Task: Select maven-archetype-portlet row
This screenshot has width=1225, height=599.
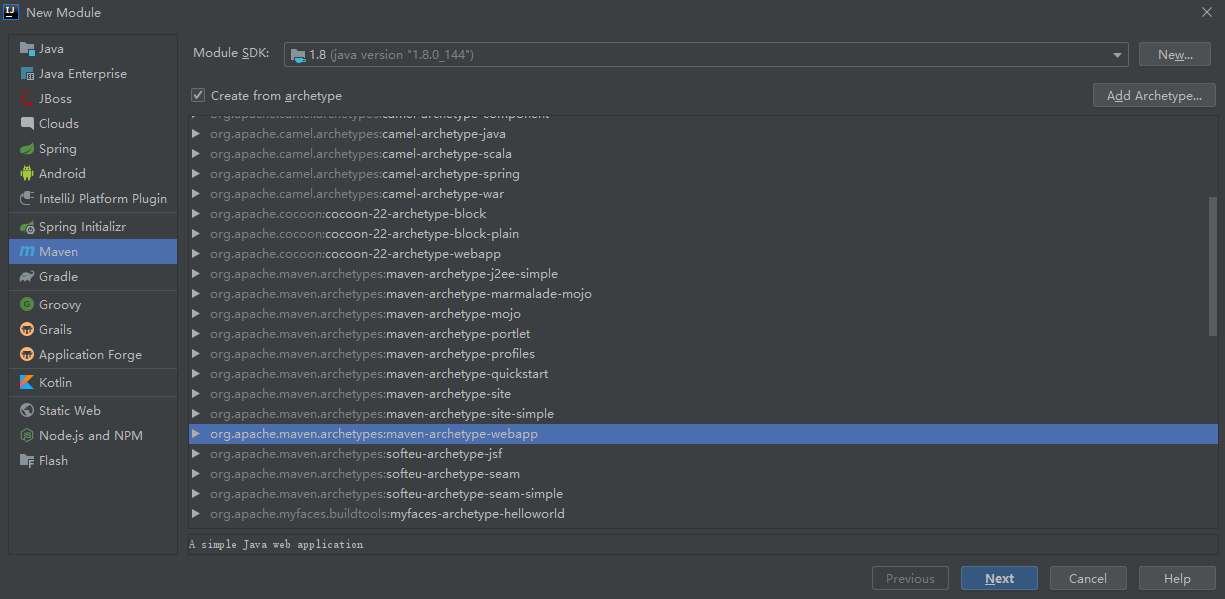Action: pos(703,334)
